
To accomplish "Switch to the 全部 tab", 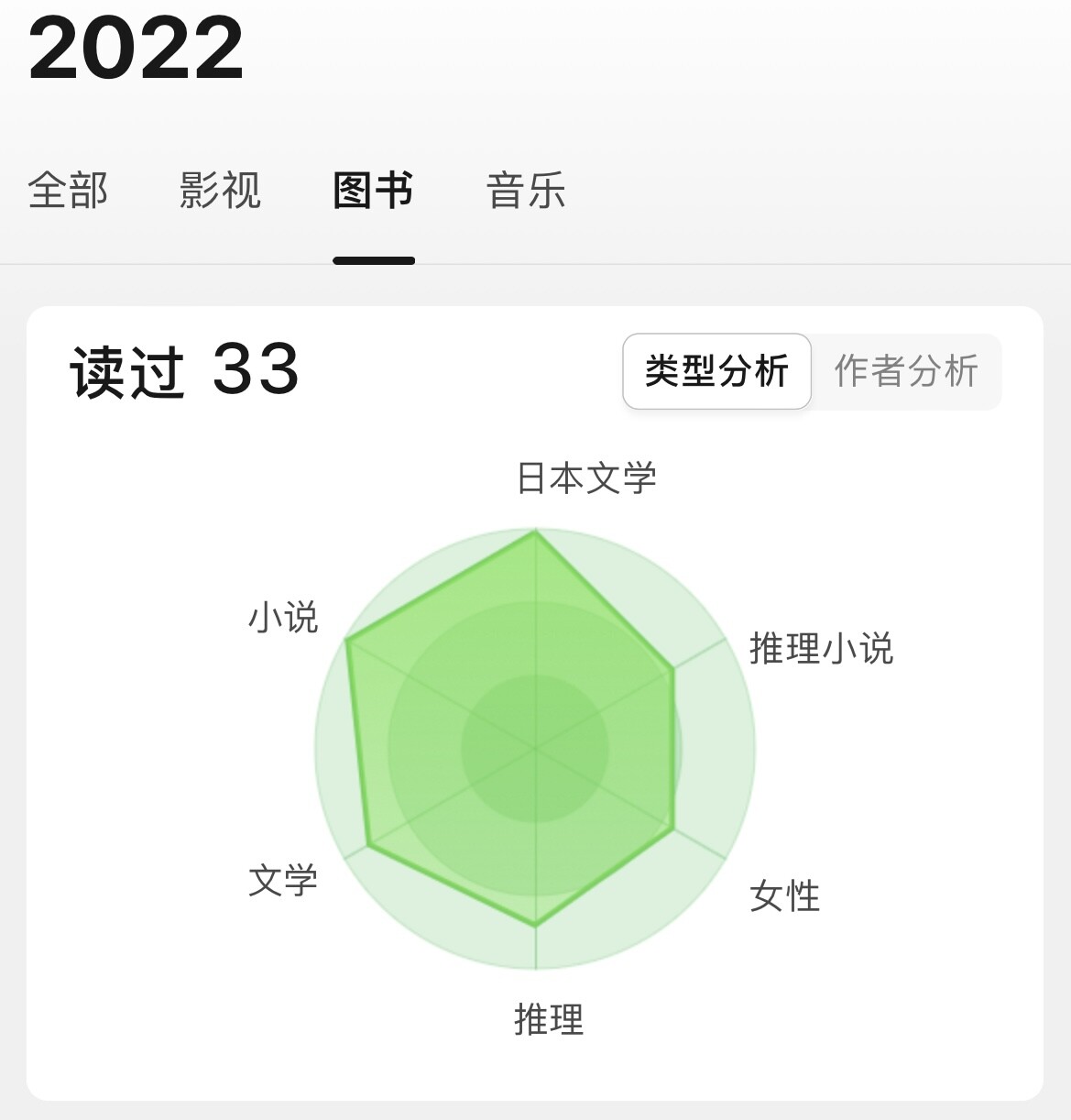I will [x=68, y=191].
